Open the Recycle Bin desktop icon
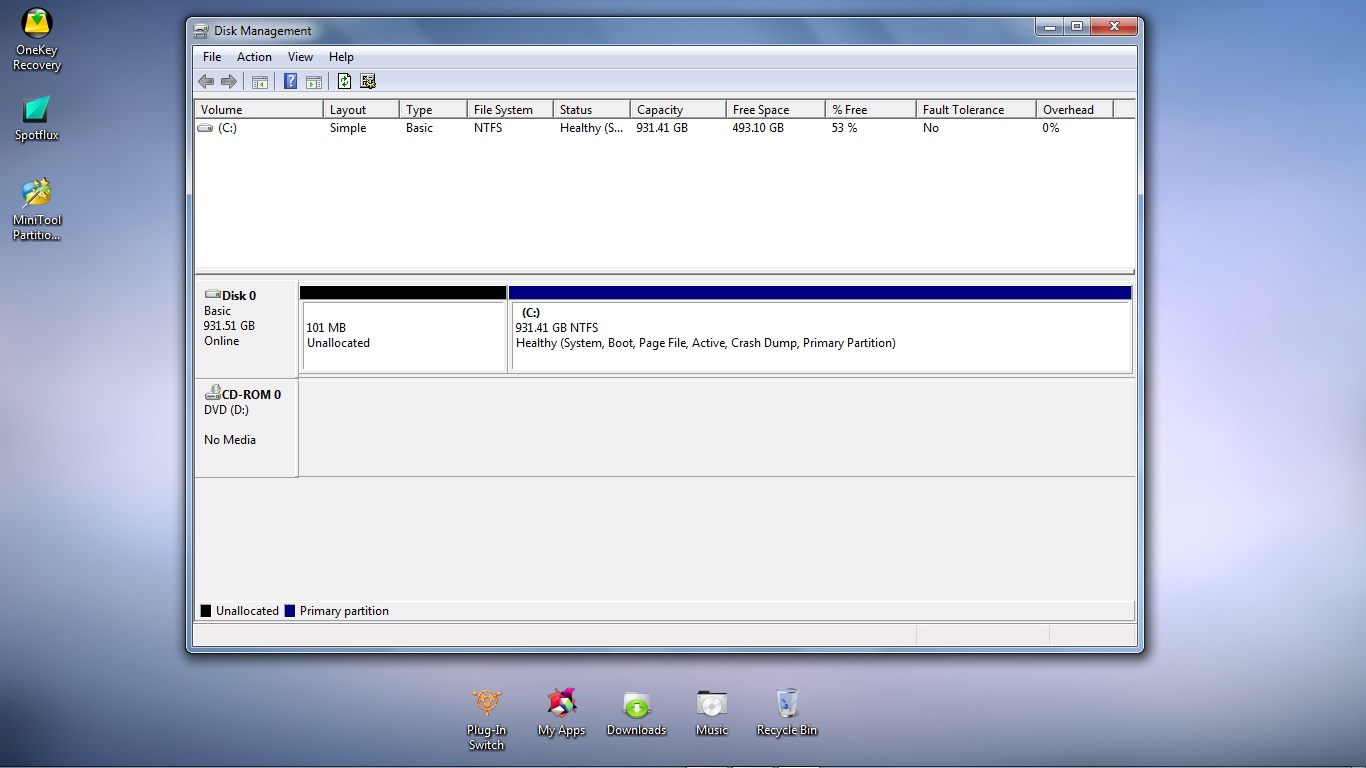Screen dimensions: 1366x768 tap(787, 712)
